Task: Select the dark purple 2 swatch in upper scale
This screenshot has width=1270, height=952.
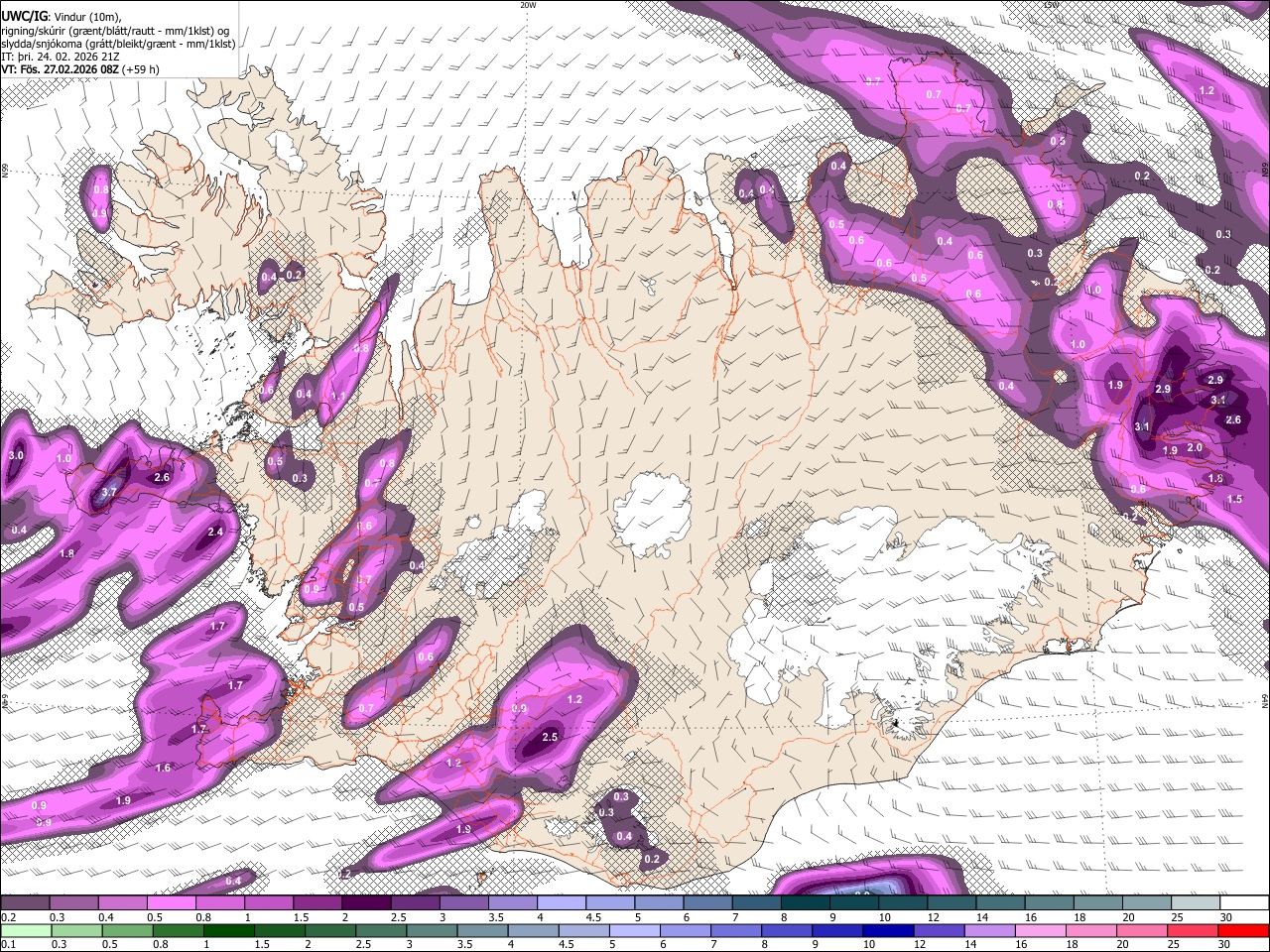Action: (366, 903)
